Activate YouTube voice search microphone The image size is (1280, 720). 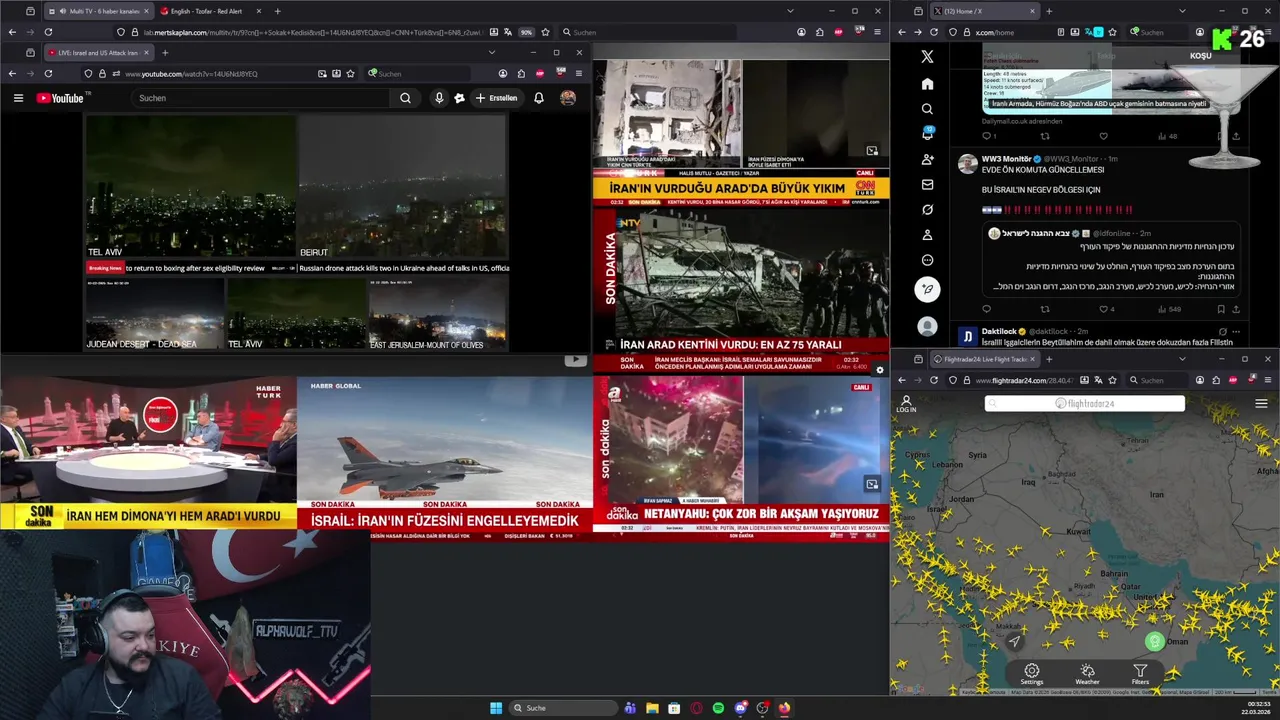(439, 98)
